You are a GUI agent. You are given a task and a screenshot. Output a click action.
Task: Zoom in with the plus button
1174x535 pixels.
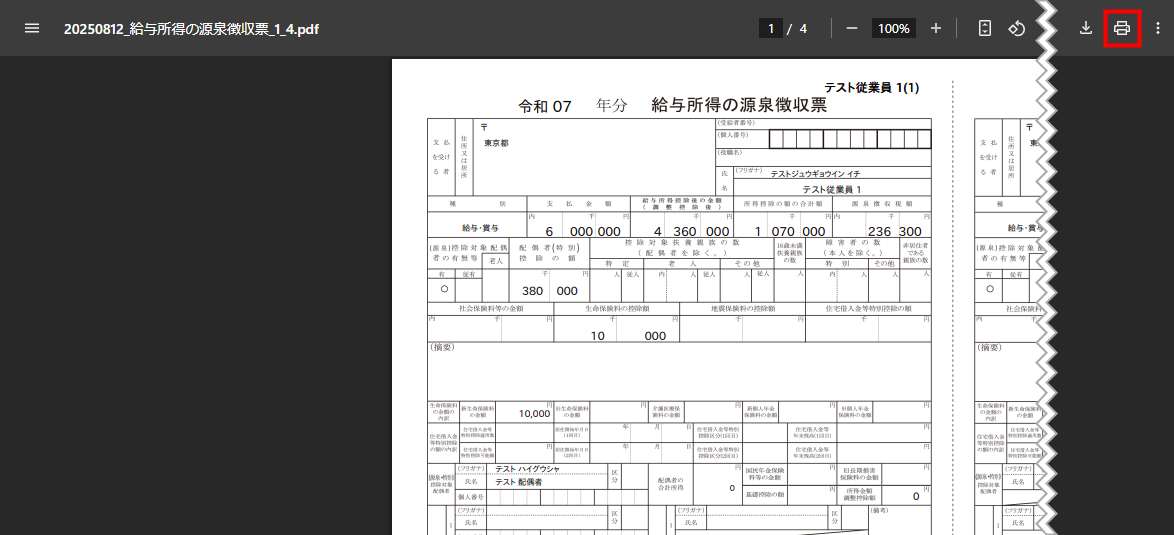(x=935, y=28)
